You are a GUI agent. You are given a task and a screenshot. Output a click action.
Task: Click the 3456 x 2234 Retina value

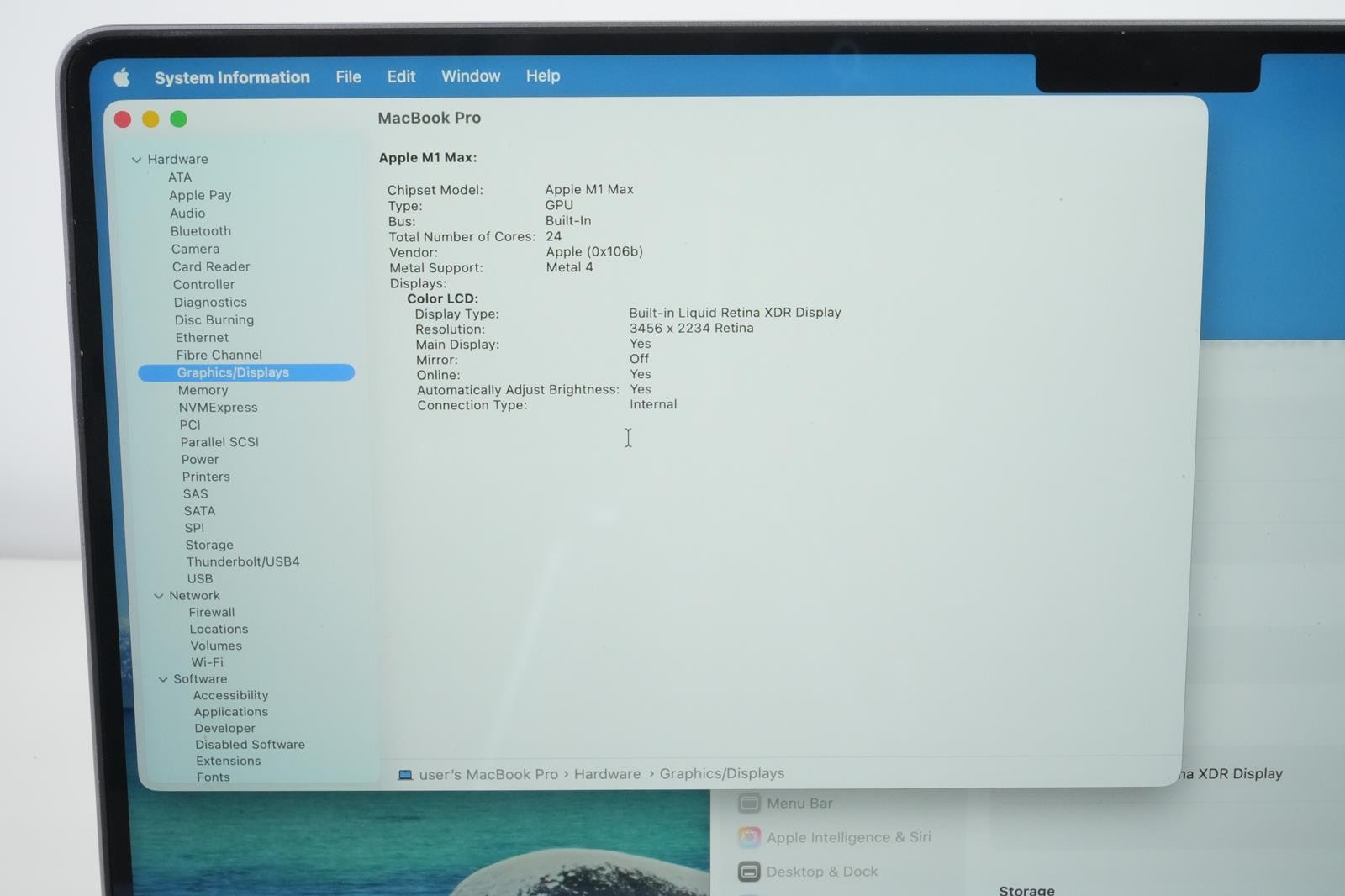tap(691, 329)
